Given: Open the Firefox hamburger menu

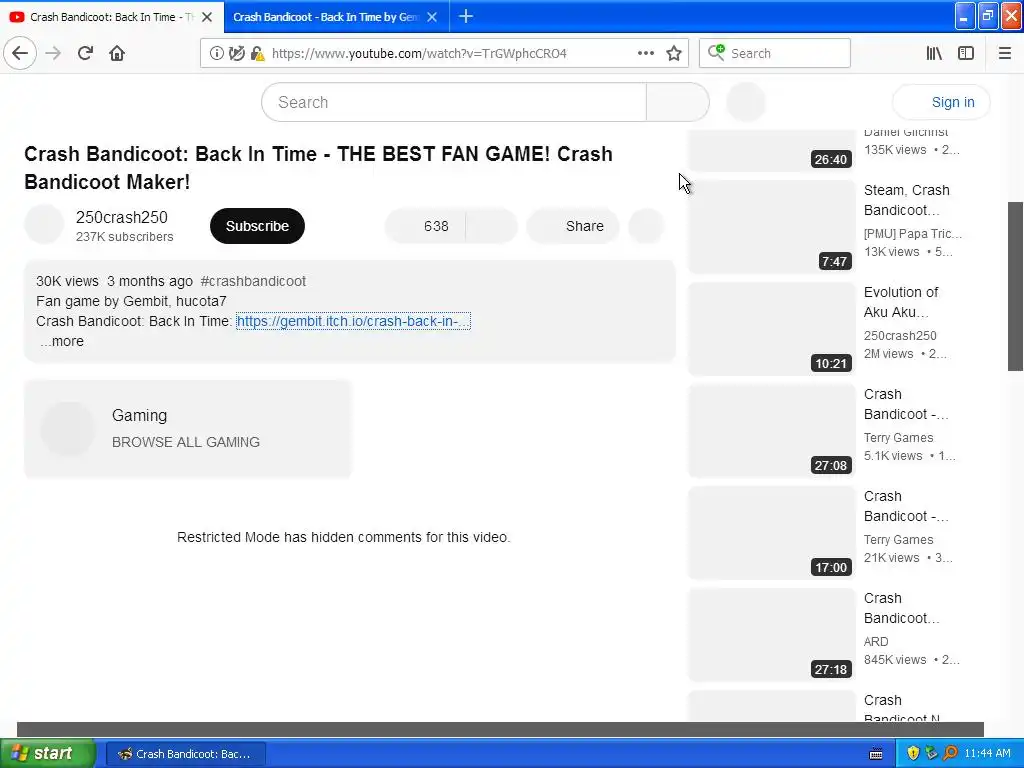Looking at the screenshot, I should coord(1004,53).
